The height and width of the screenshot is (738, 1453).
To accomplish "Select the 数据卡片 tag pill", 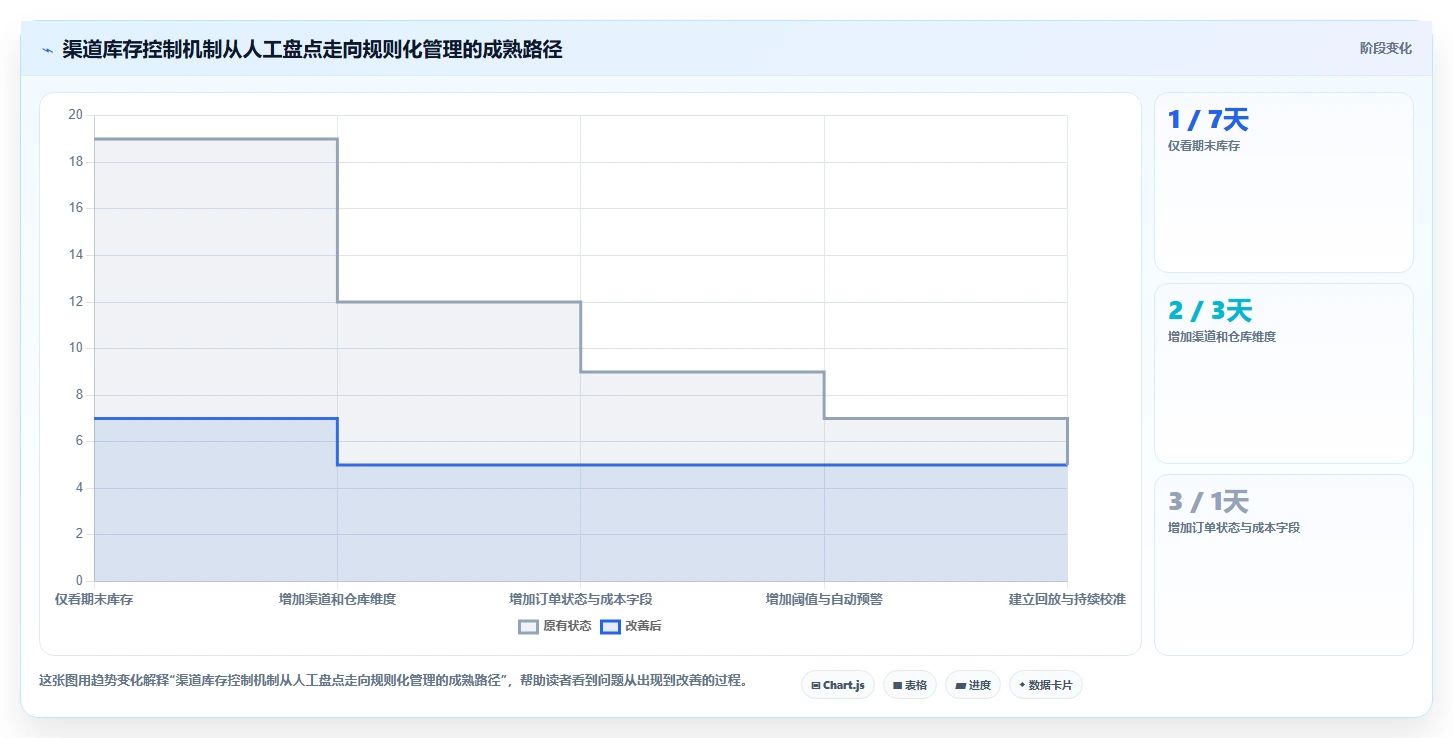I will pos(1046,685).
